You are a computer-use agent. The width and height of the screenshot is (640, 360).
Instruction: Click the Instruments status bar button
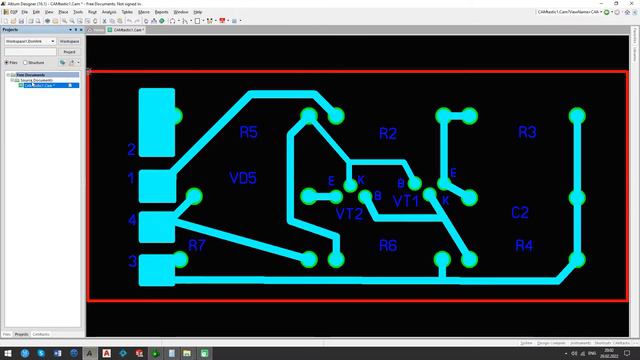pos(580,343)
